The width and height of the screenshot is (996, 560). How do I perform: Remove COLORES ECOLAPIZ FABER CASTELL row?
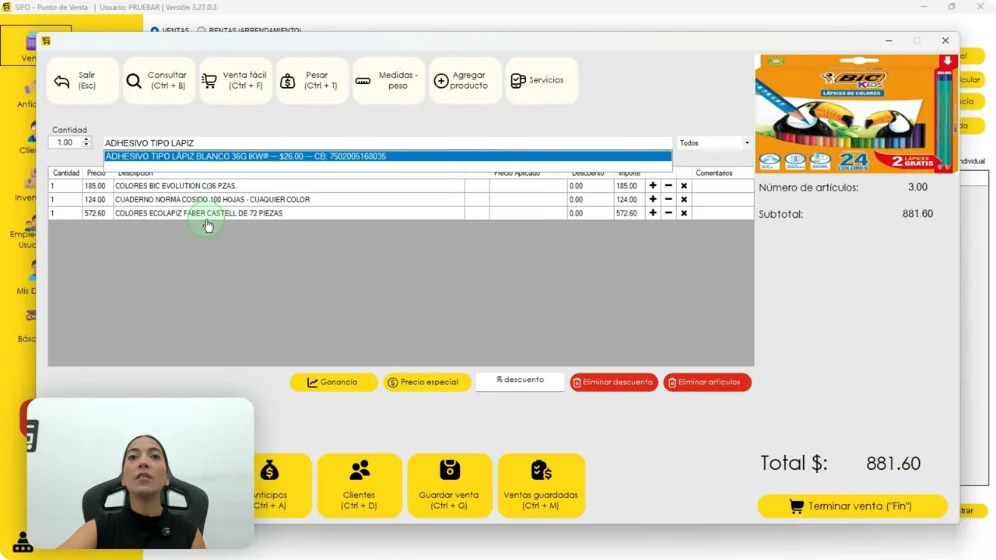tap(684, 213)
